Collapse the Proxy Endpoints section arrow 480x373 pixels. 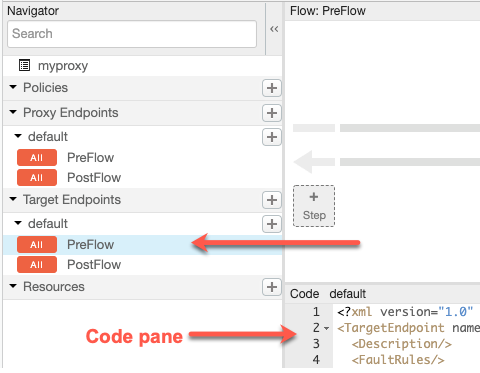pyautogui.click(x=13, y=112)
